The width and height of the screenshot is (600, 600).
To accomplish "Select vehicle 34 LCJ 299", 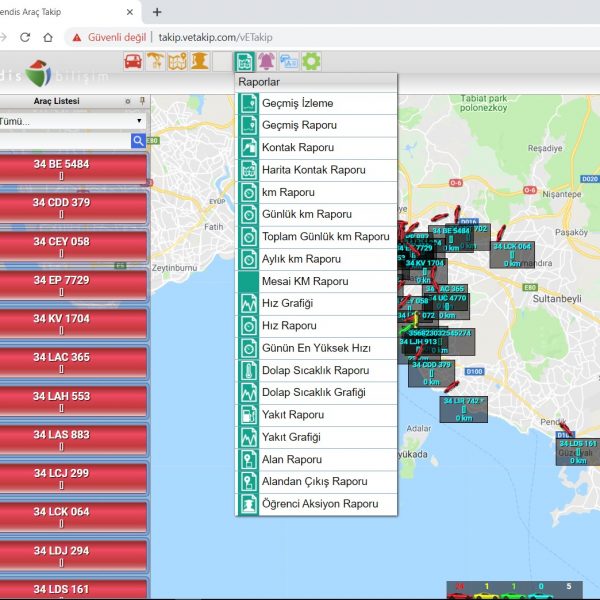I will pos(73,478).
